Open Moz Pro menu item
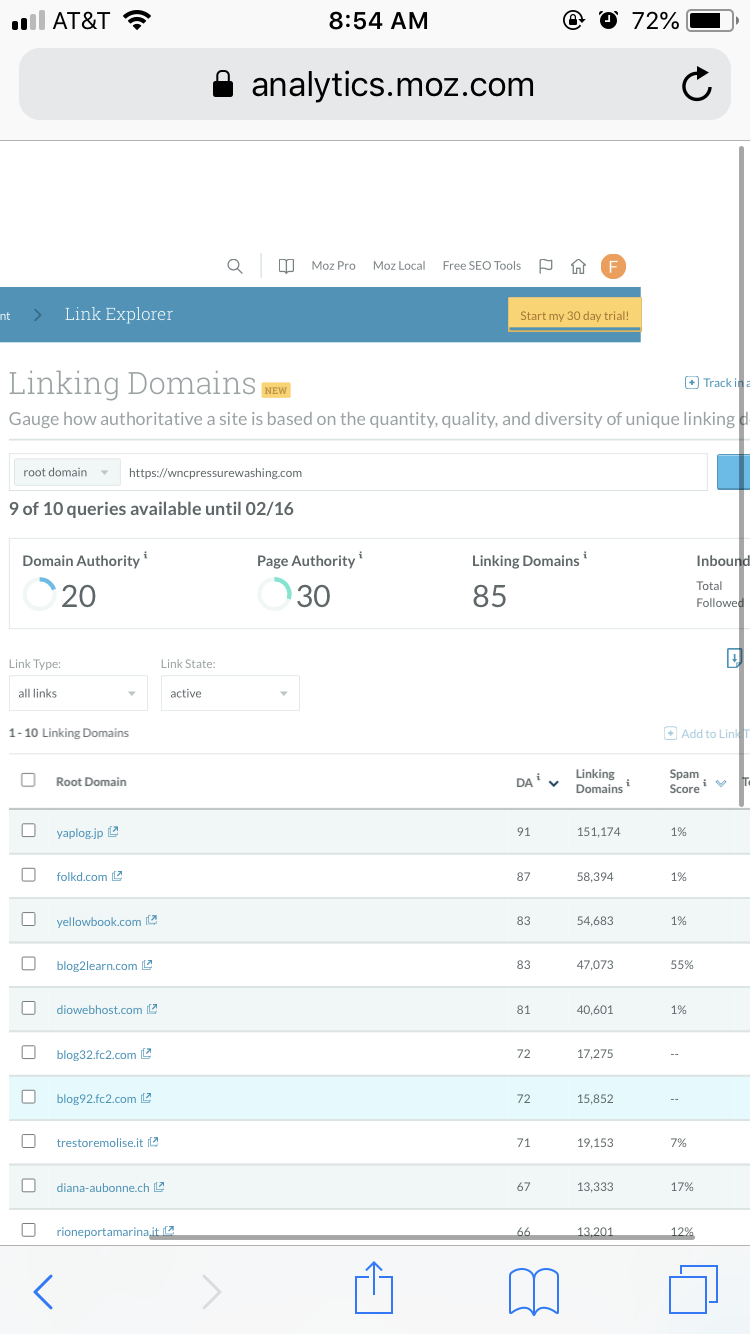This screenshot has width=750, height=1334. tap(333, 266)
